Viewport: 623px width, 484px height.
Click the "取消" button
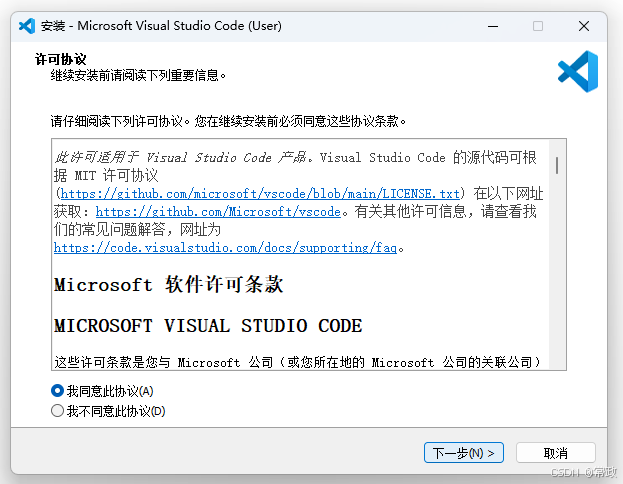pyautogui.click(x=555, y=453)
